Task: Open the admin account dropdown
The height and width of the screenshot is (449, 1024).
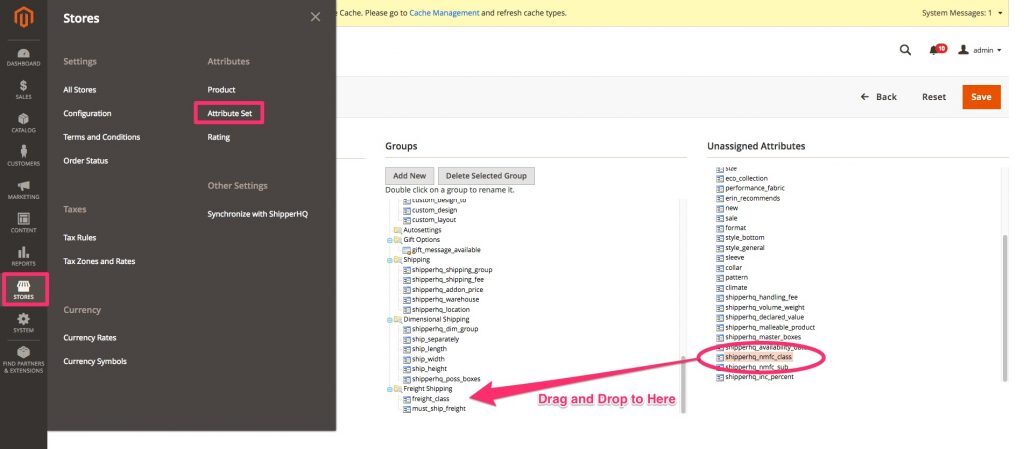Action: tap(980, 49)
